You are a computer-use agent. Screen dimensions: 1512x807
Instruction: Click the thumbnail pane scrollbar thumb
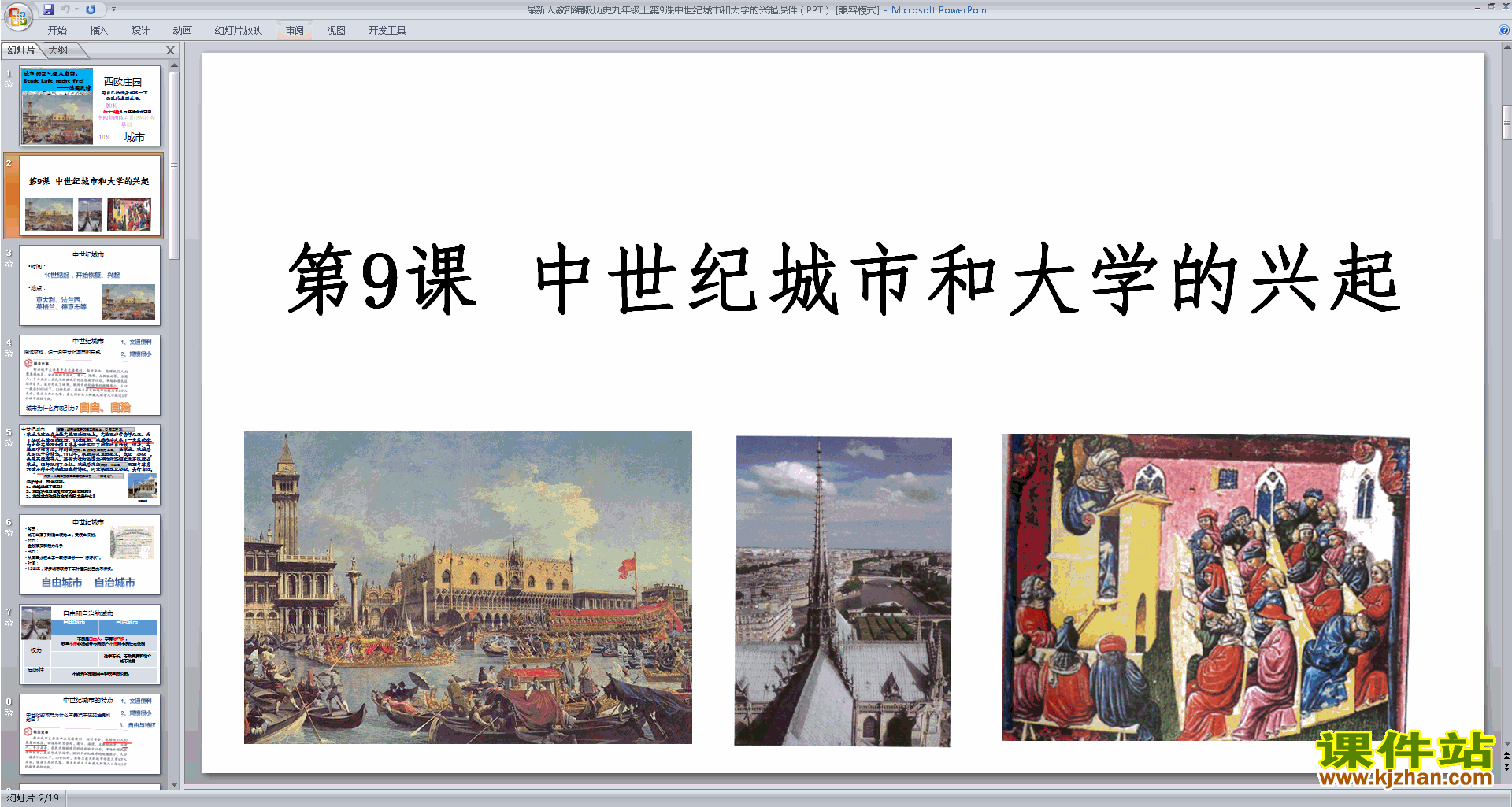point(174,165)
